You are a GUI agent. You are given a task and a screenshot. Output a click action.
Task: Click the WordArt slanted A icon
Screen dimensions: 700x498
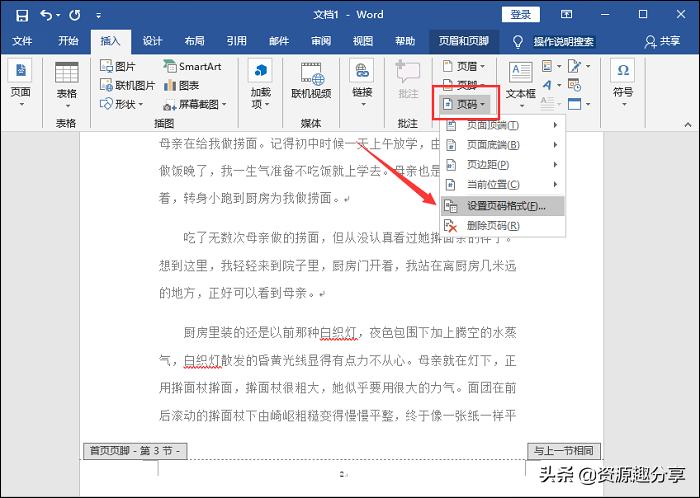(552, 85)
